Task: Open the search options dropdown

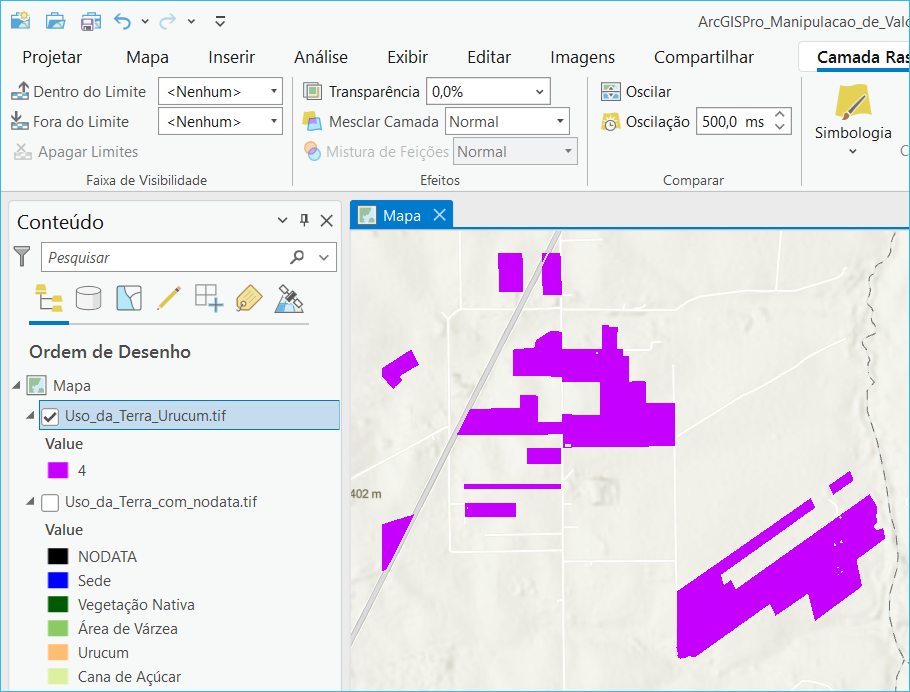Action: [324, 257]
